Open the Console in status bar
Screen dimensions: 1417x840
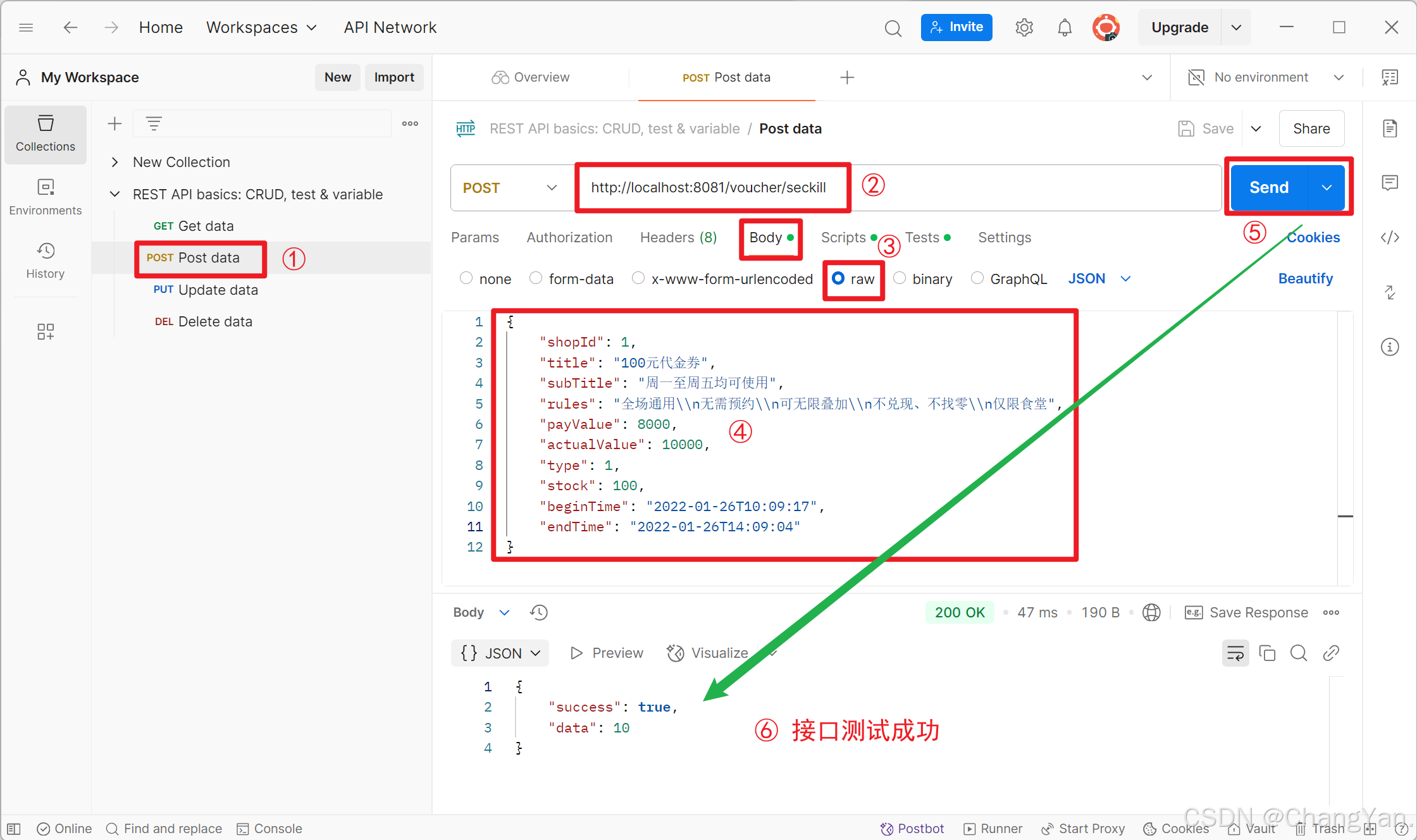coord(269,829)
